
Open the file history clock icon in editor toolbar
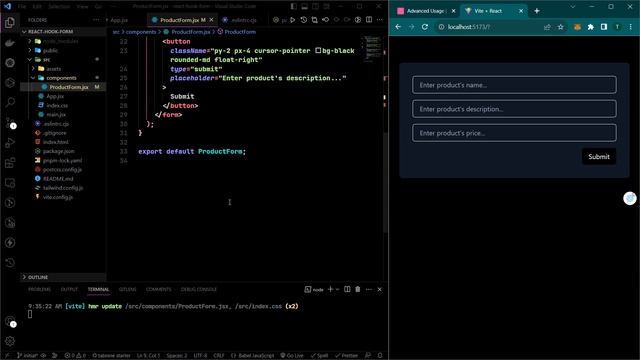point(304,20)
